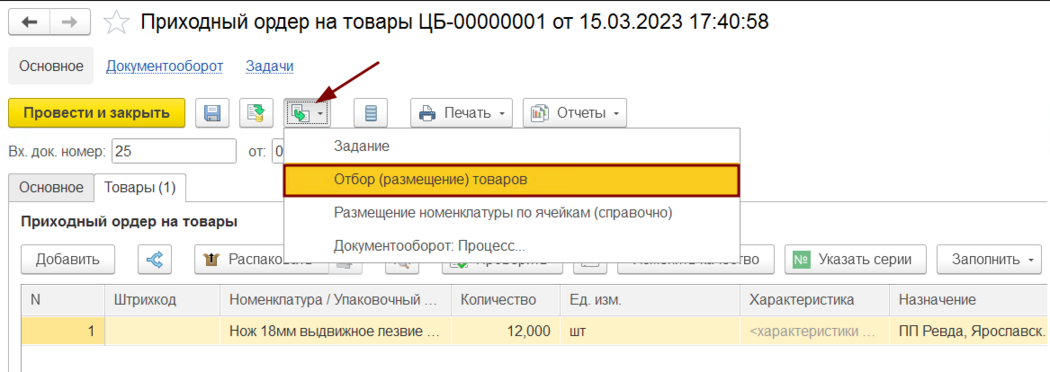This screenshot has width=1050, height=372.
Task: Click the document structure report icon
Action: tap(370, 114)
